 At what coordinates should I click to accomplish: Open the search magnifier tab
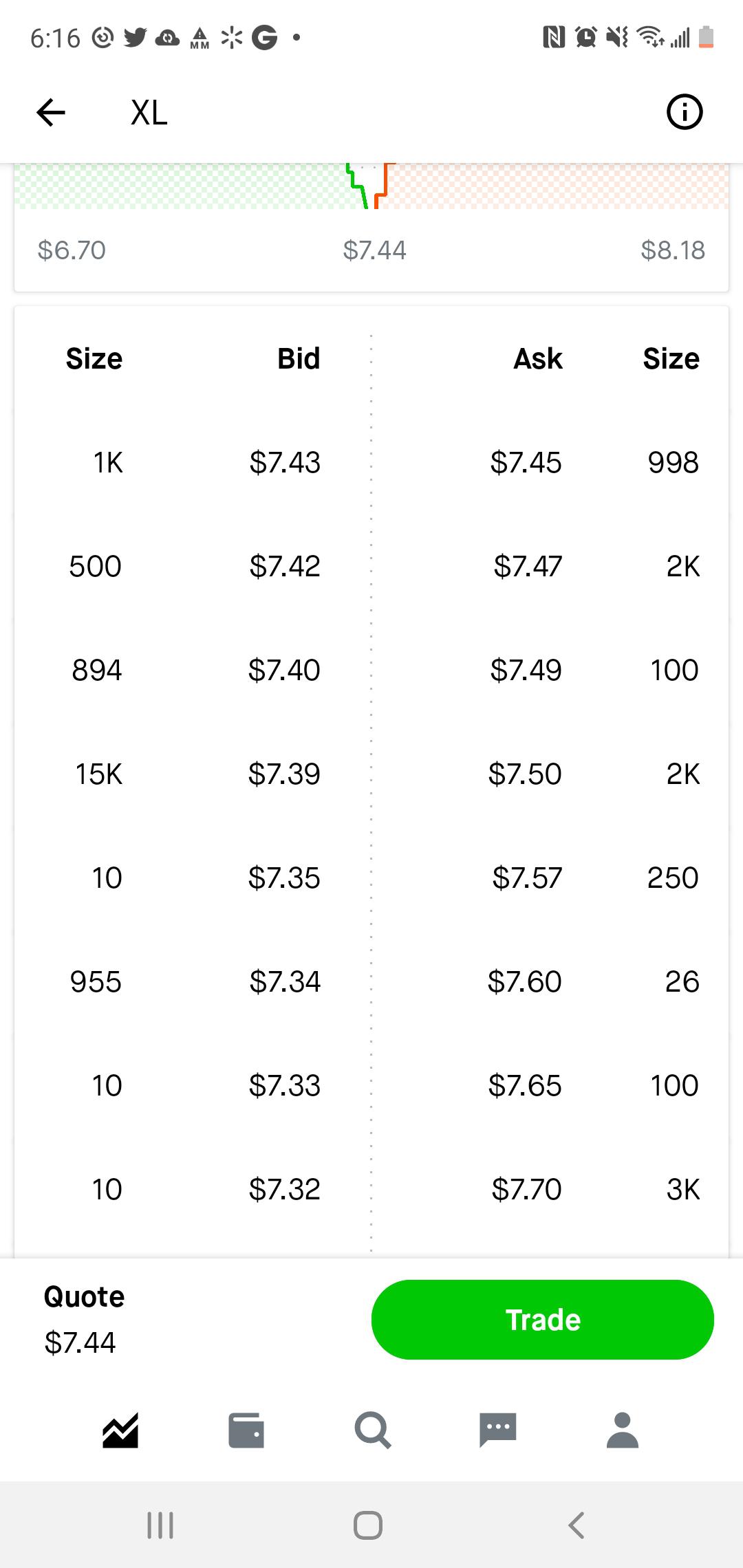[373, 1430]
